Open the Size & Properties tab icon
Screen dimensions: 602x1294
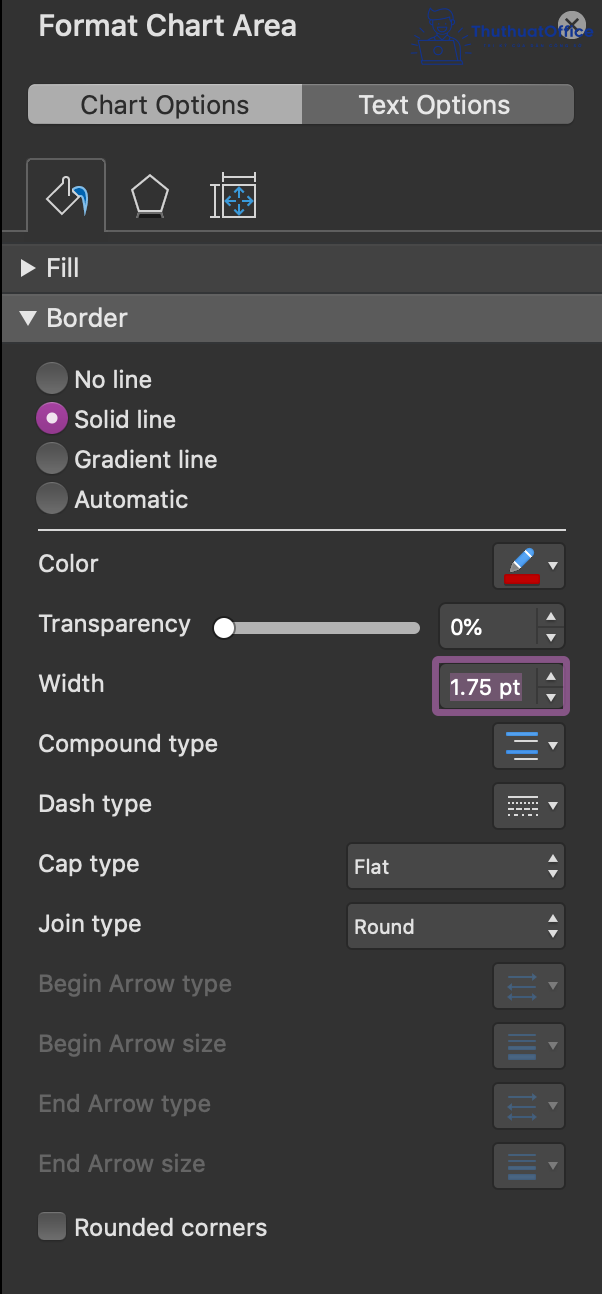(x=234, y=196)
